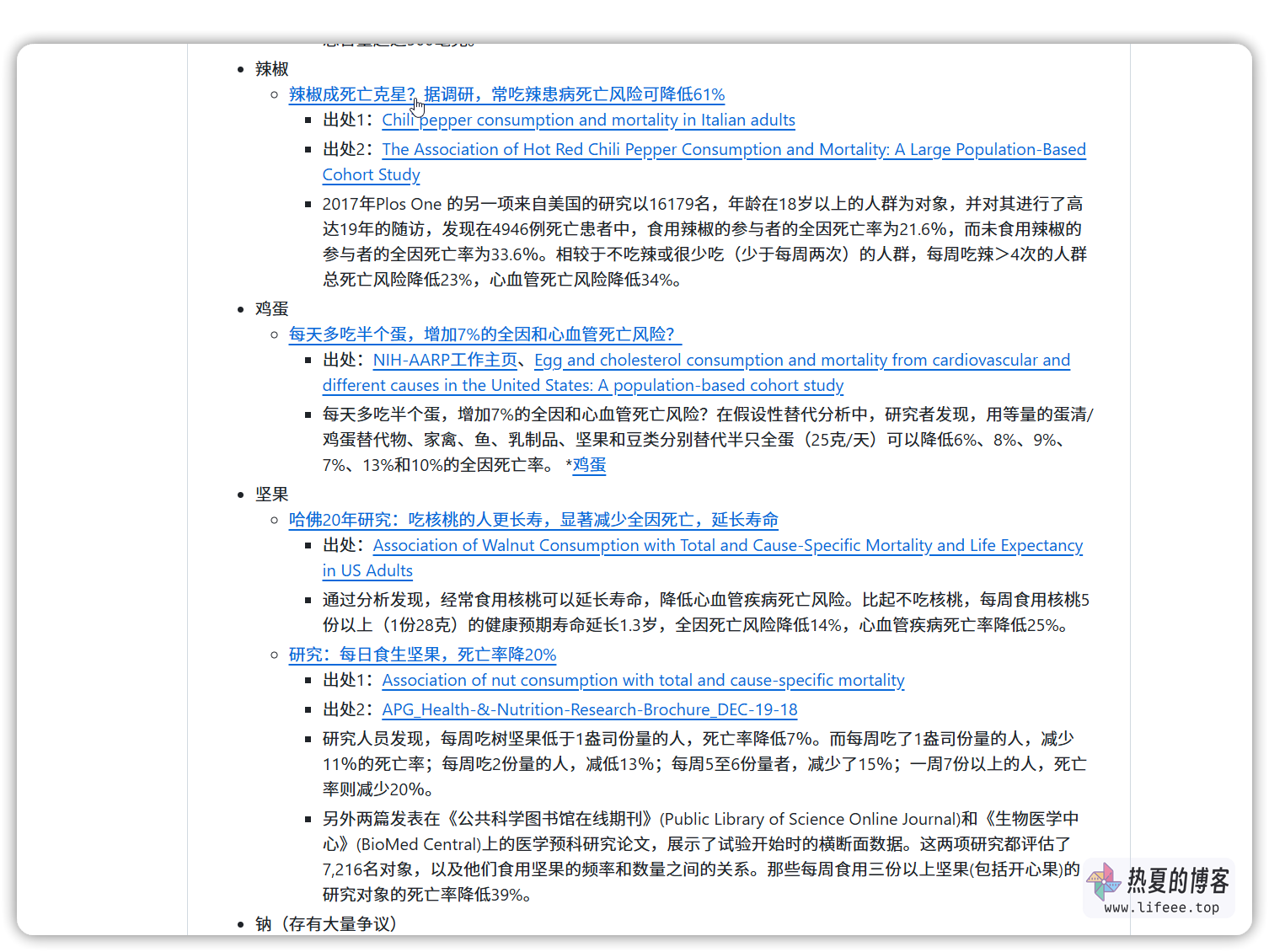This screenshot has width=1269, height=952.
Task: Click the 鸡蛋 link after the asterisk
Action: 589,465
